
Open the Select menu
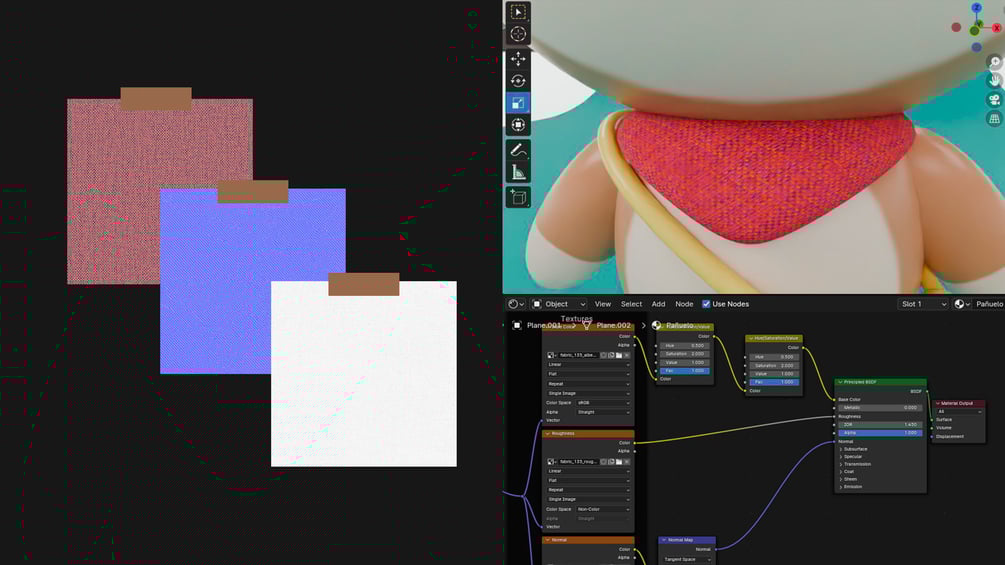point(631,304)
